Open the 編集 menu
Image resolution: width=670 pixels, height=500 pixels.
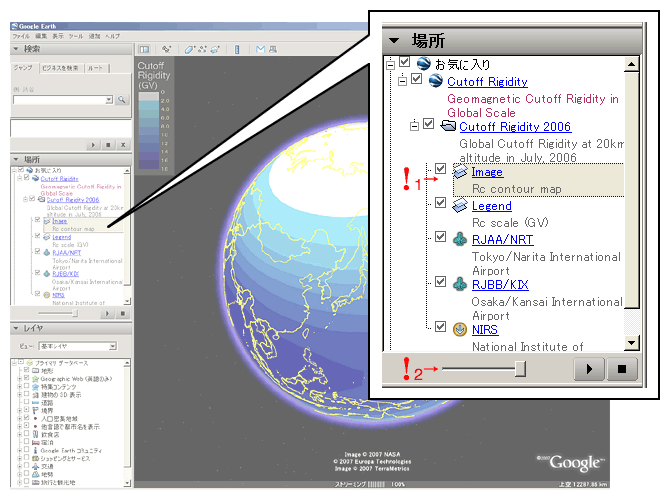pos(41,36)
